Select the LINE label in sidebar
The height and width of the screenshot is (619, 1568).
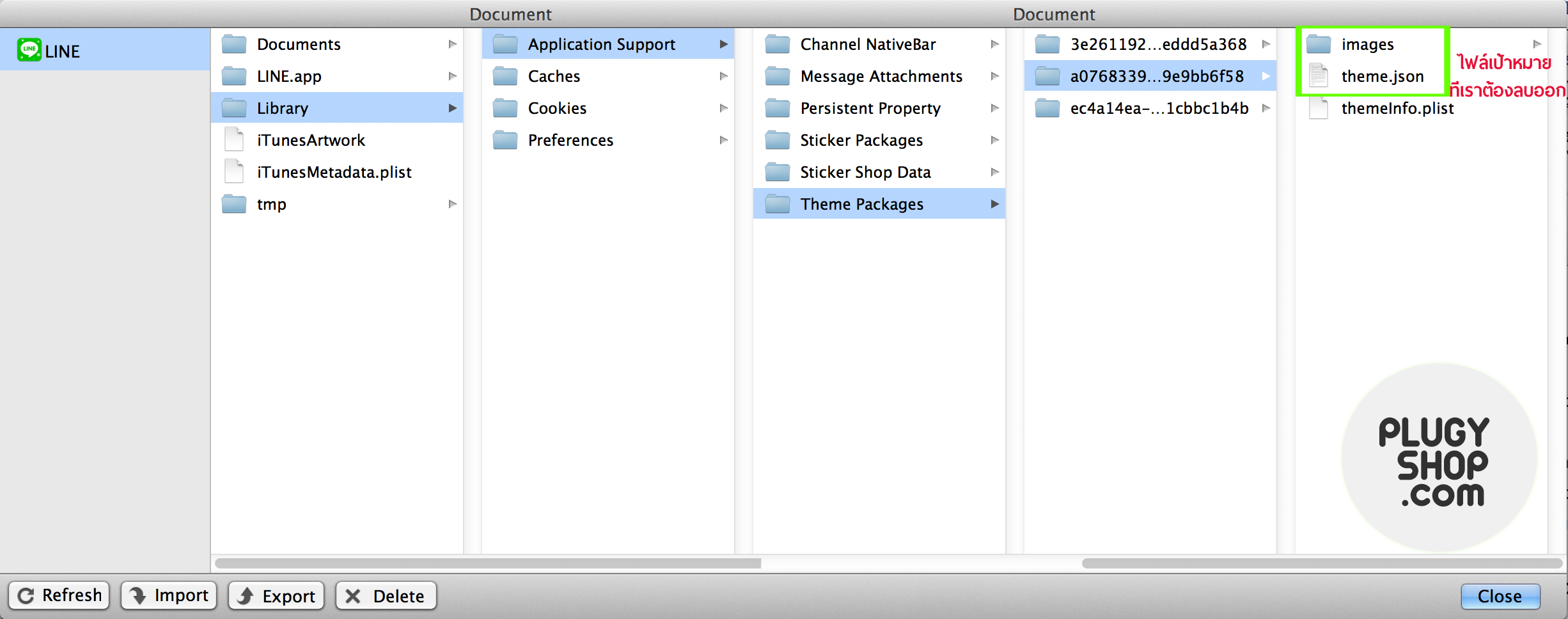point(62,51)
